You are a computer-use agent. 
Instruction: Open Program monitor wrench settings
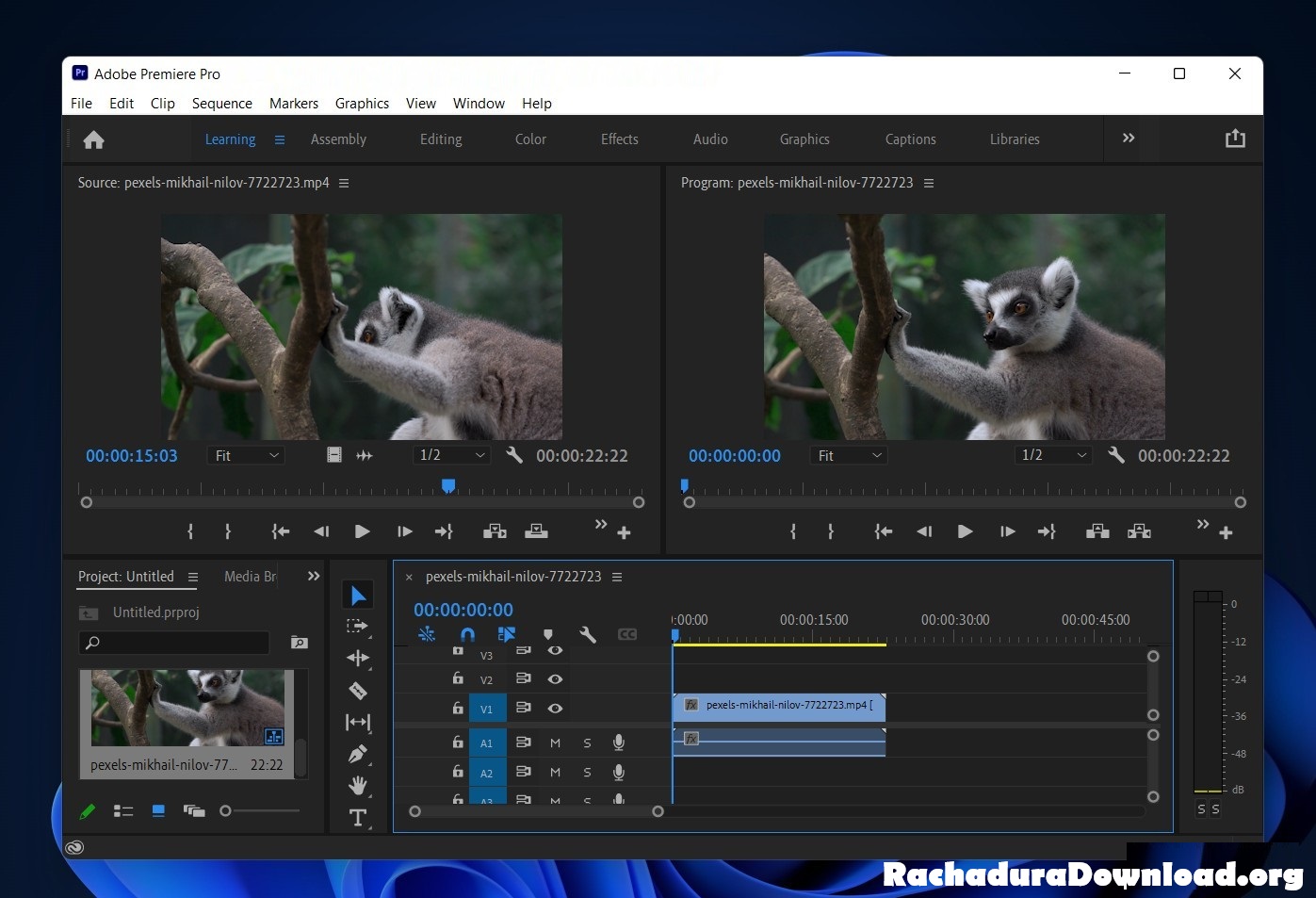pyautogui.click(x=1116, y=455)
